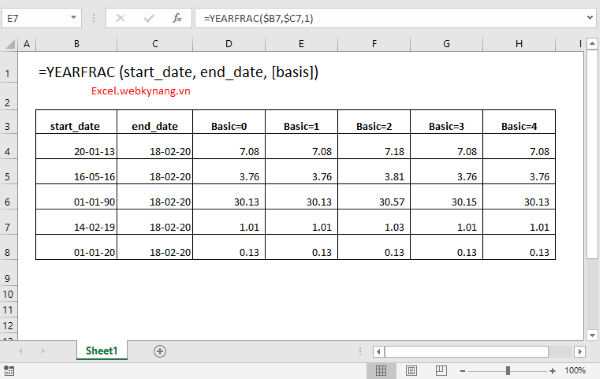
Task: Click the Basic=2 header cell
Action: pyautogui.click(x=374, y=122)
